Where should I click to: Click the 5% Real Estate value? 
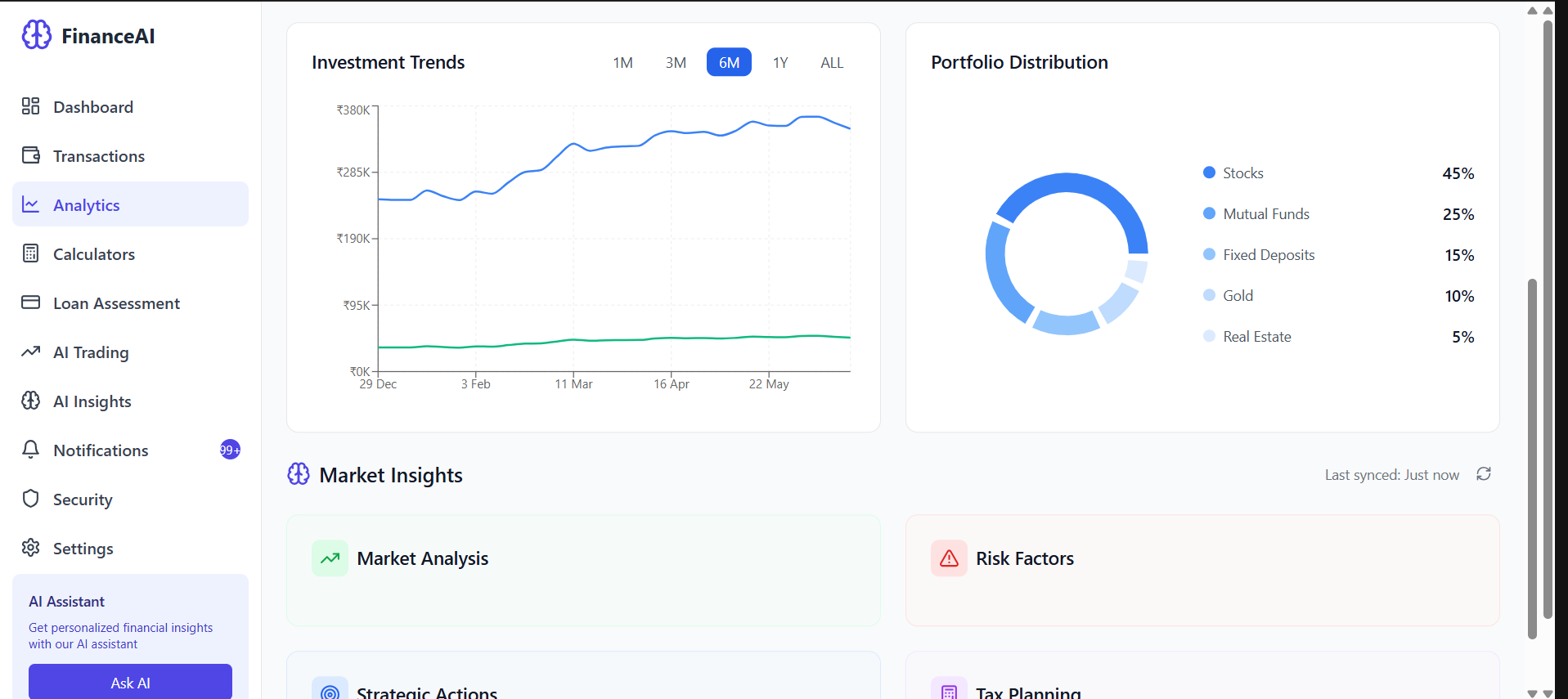coord(1462,337)
